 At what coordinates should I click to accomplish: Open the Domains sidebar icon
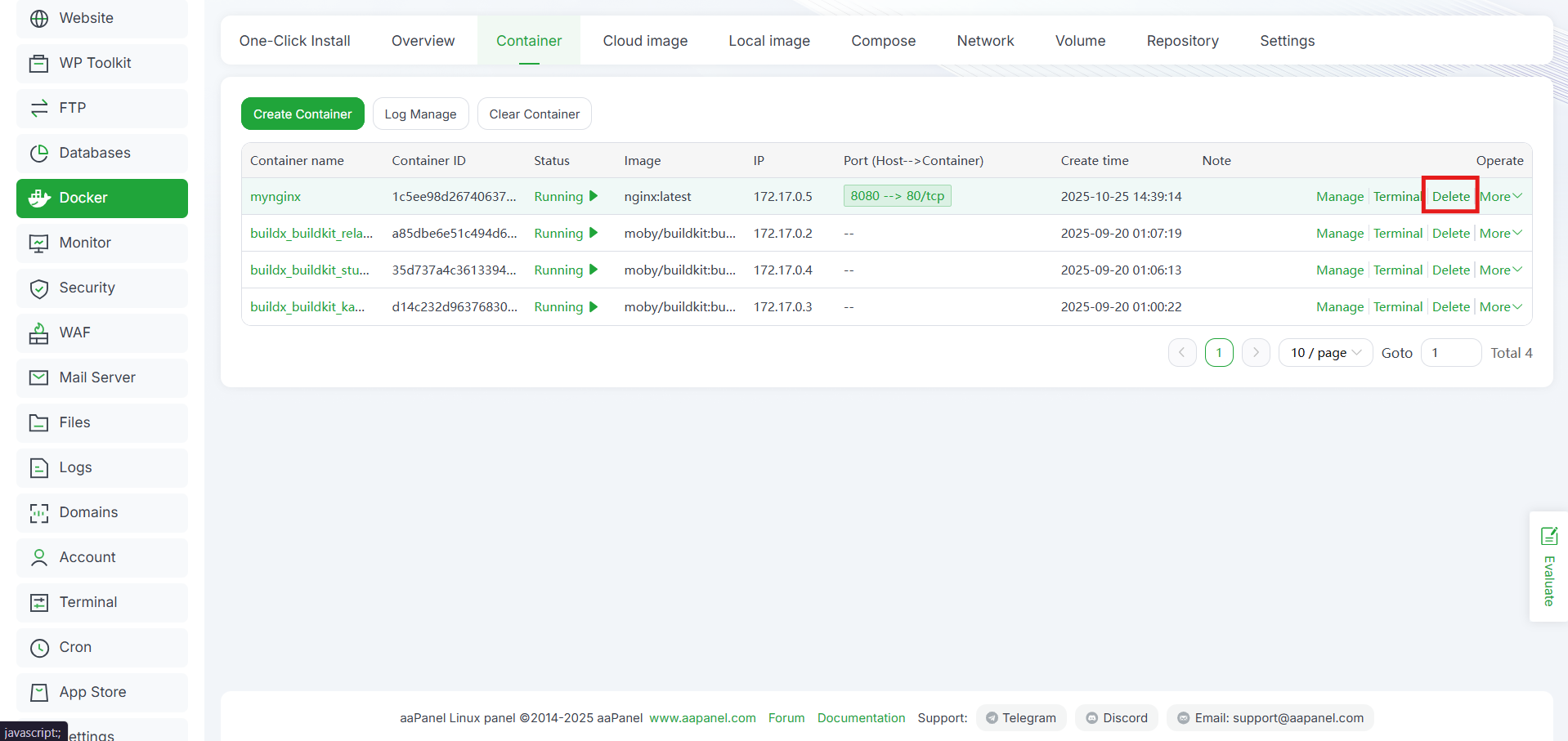coord(39,512)
